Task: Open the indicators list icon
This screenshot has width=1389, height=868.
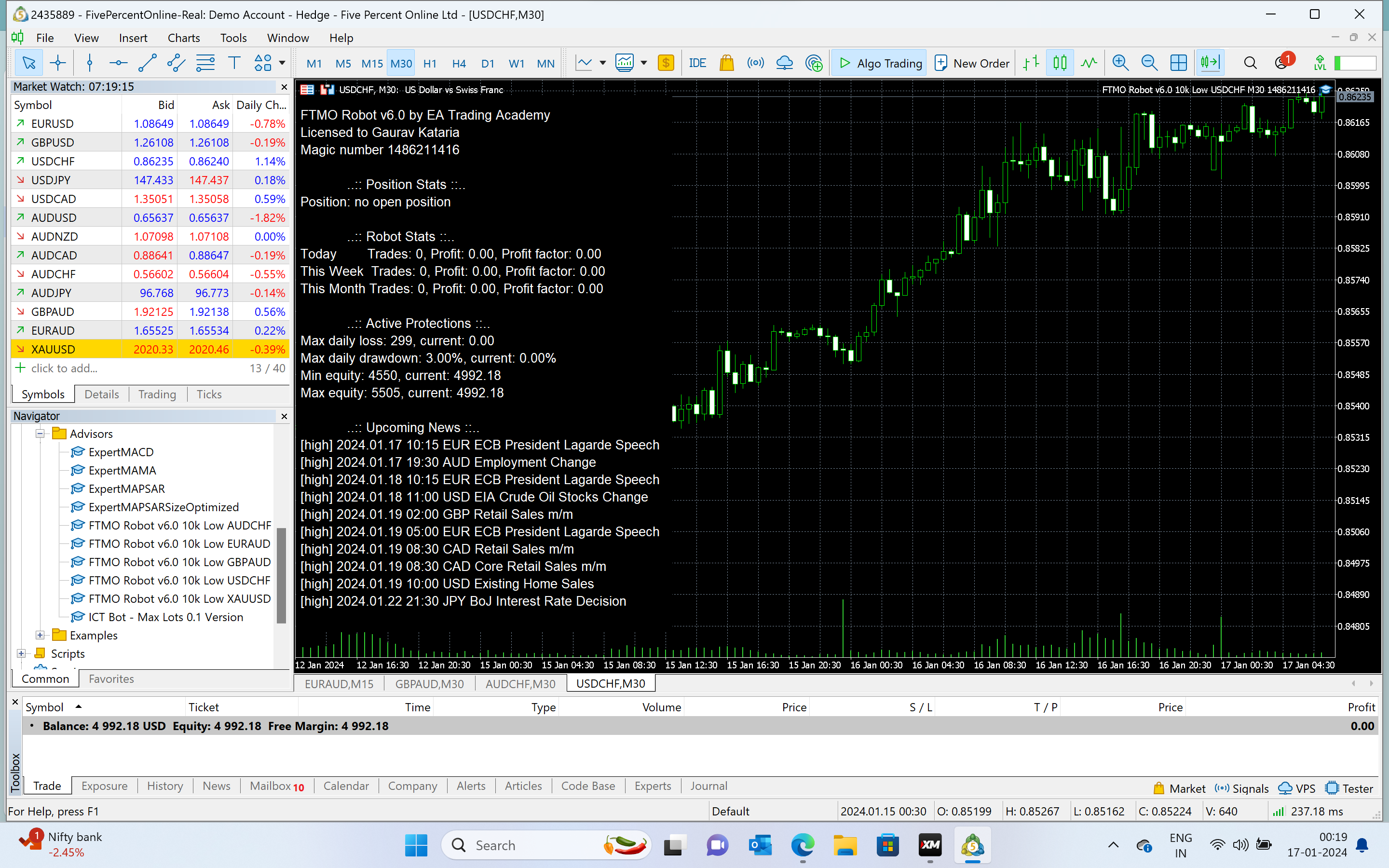Action: pos(625,63)
